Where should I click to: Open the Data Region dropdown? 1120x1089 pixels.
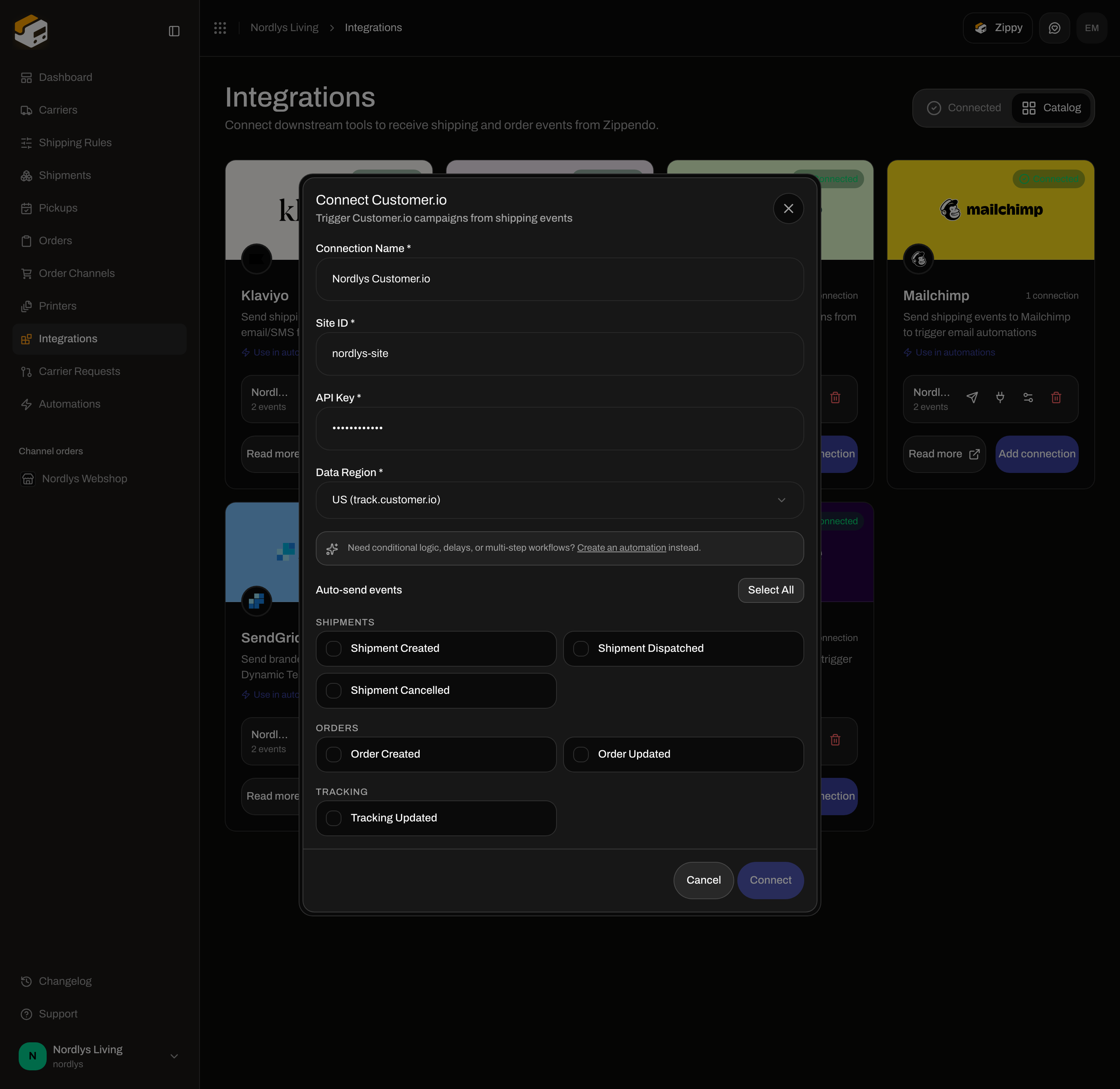click(560, 500)
